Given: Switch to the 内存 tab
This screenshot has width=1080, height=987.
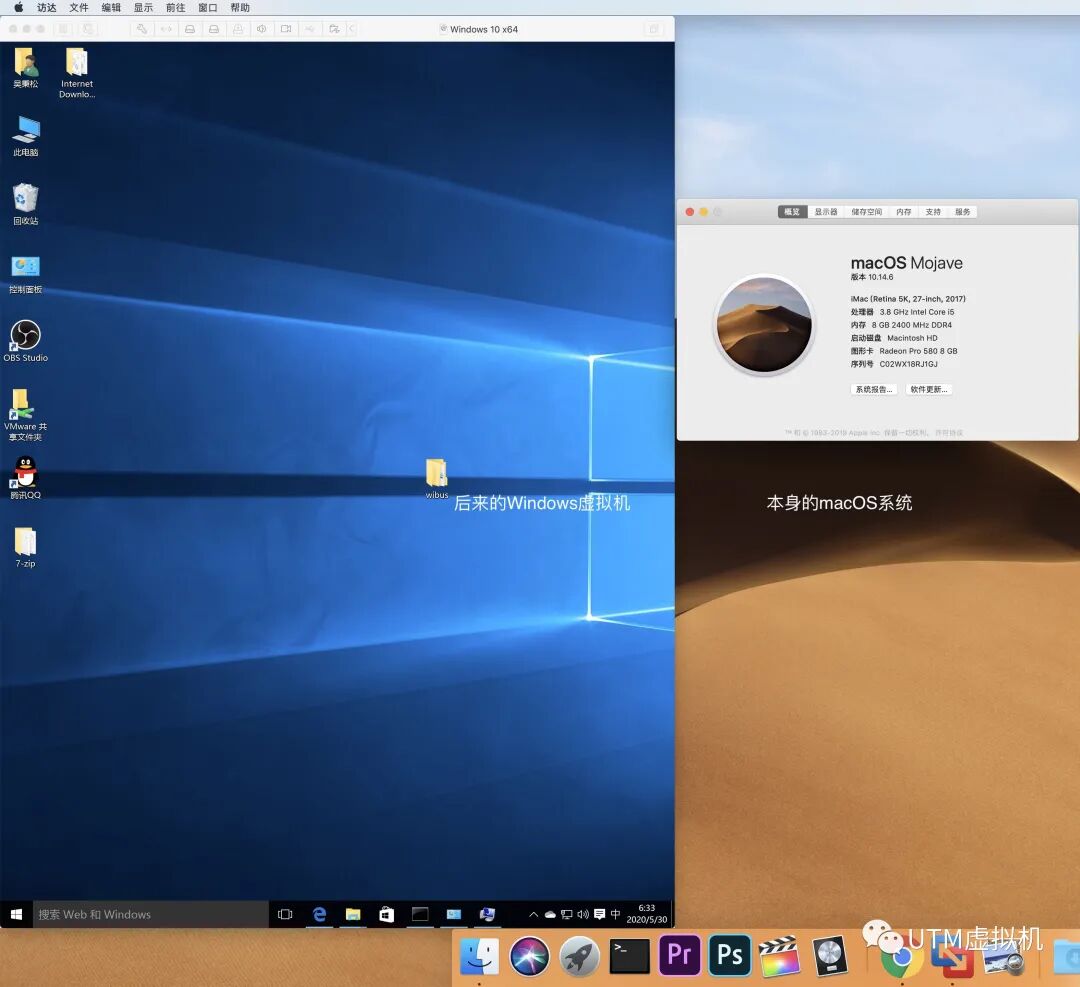Looking at the screenshot, I should pos(904,211).
